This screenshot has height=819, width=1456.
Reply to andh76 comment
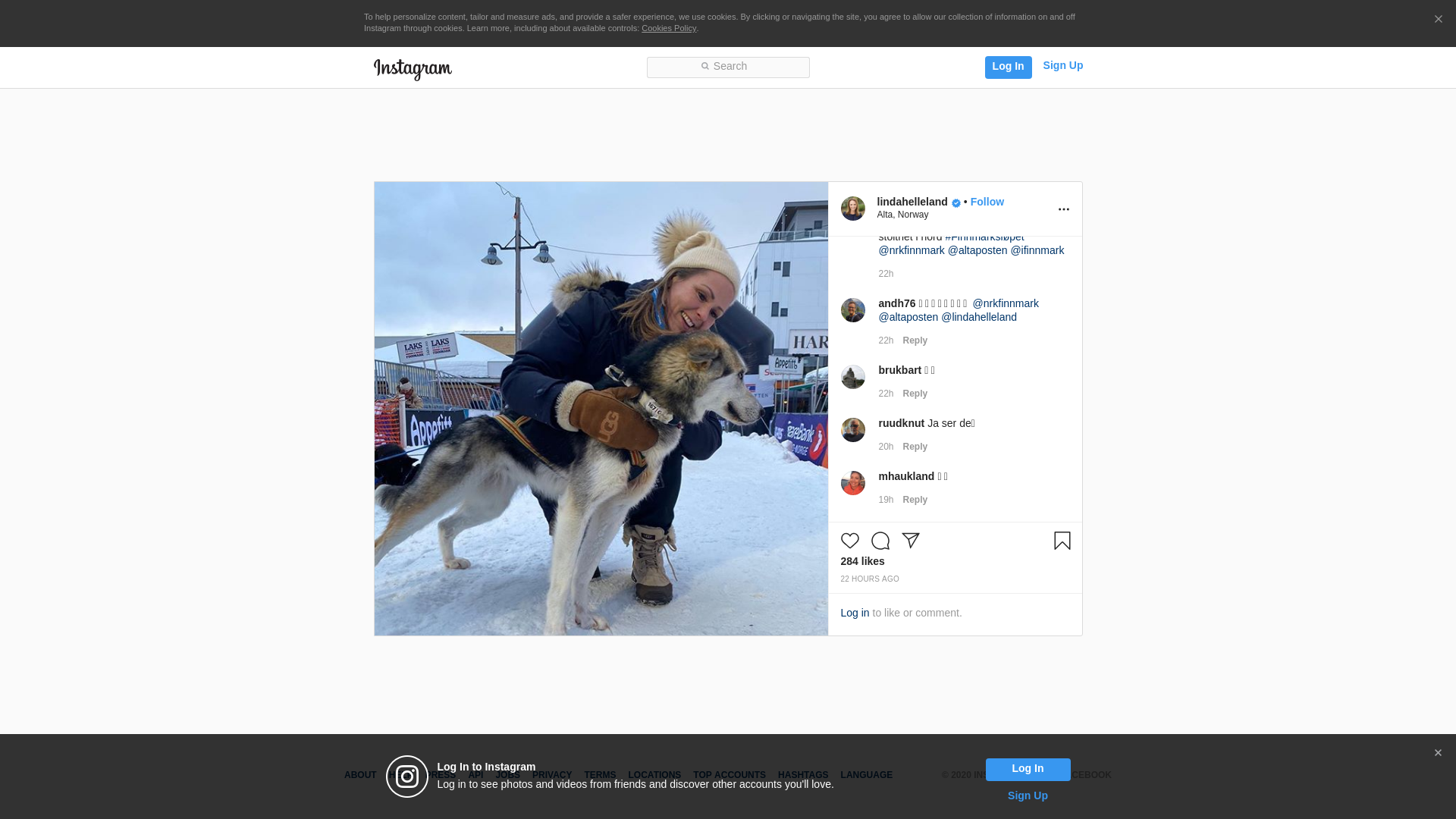(x=915, y=340)
